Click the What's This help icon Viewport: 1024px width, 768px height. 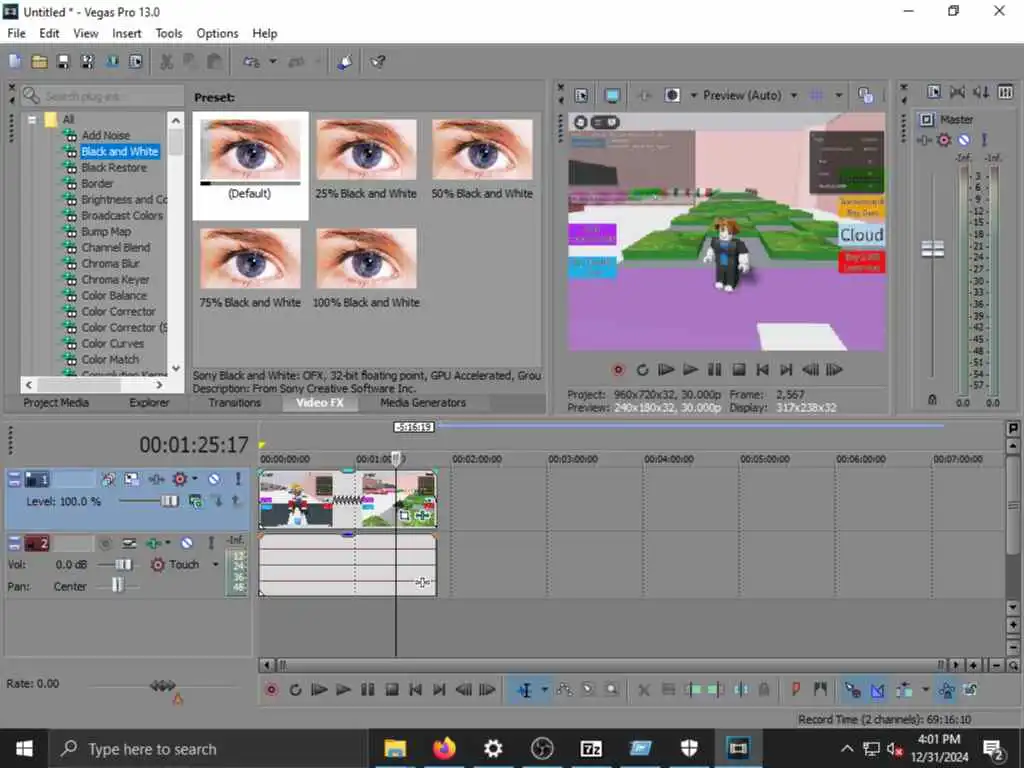click(377, 62)
